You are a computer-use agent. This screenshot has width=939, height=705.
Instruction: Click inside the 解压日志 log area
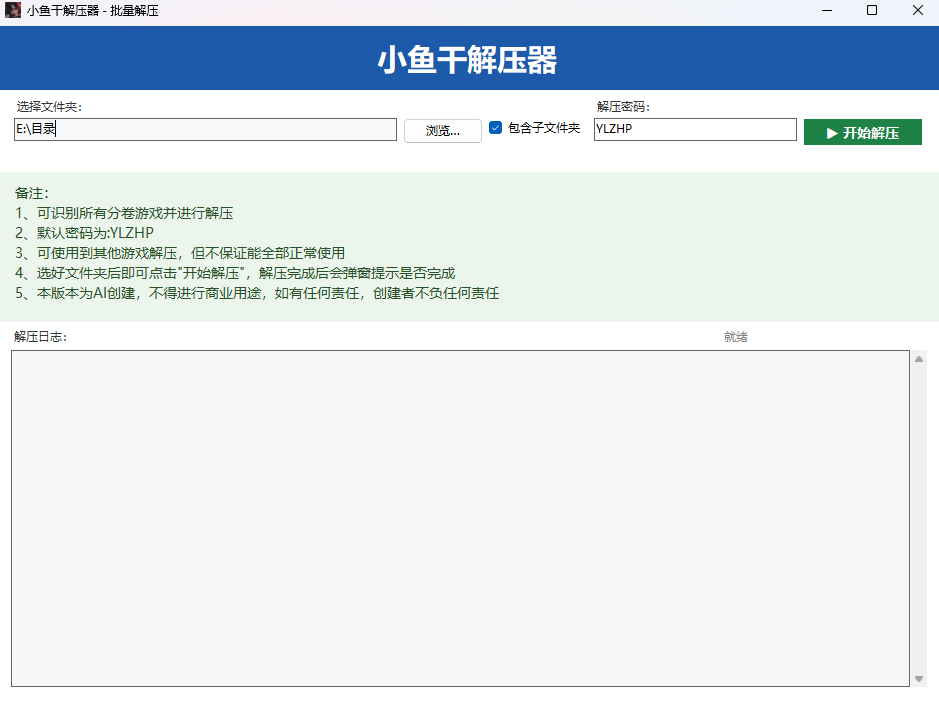click(461, 519)
